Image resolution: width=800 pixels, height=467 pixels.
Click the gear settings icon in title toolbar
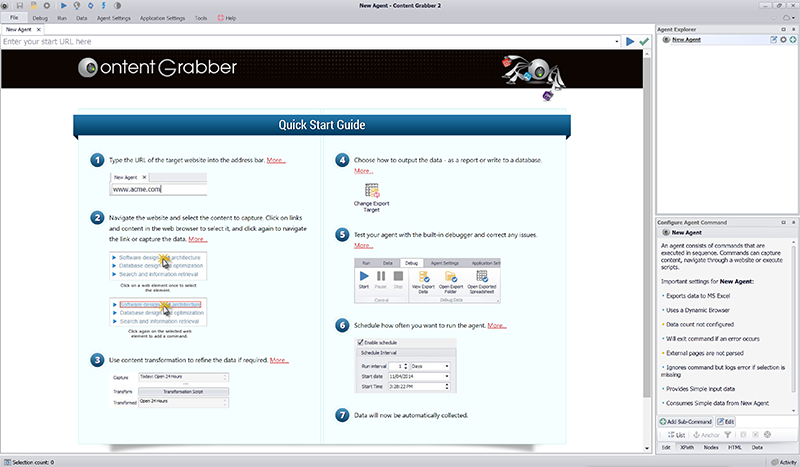point(47,6)
